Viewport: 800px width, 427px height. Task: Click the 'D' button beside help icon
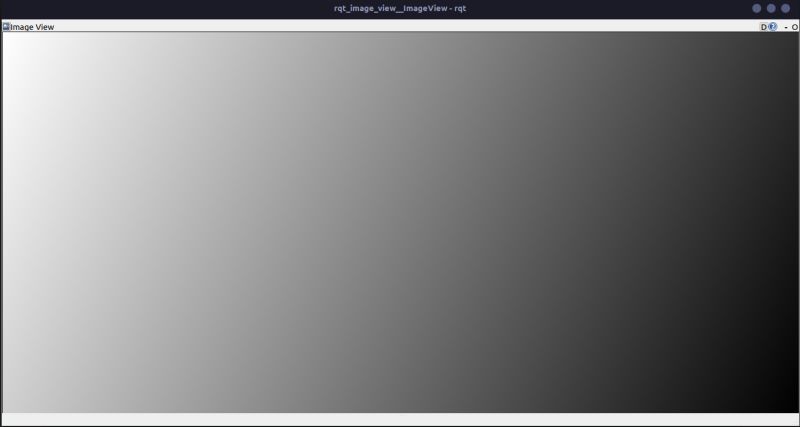click(x=764, y=27)
